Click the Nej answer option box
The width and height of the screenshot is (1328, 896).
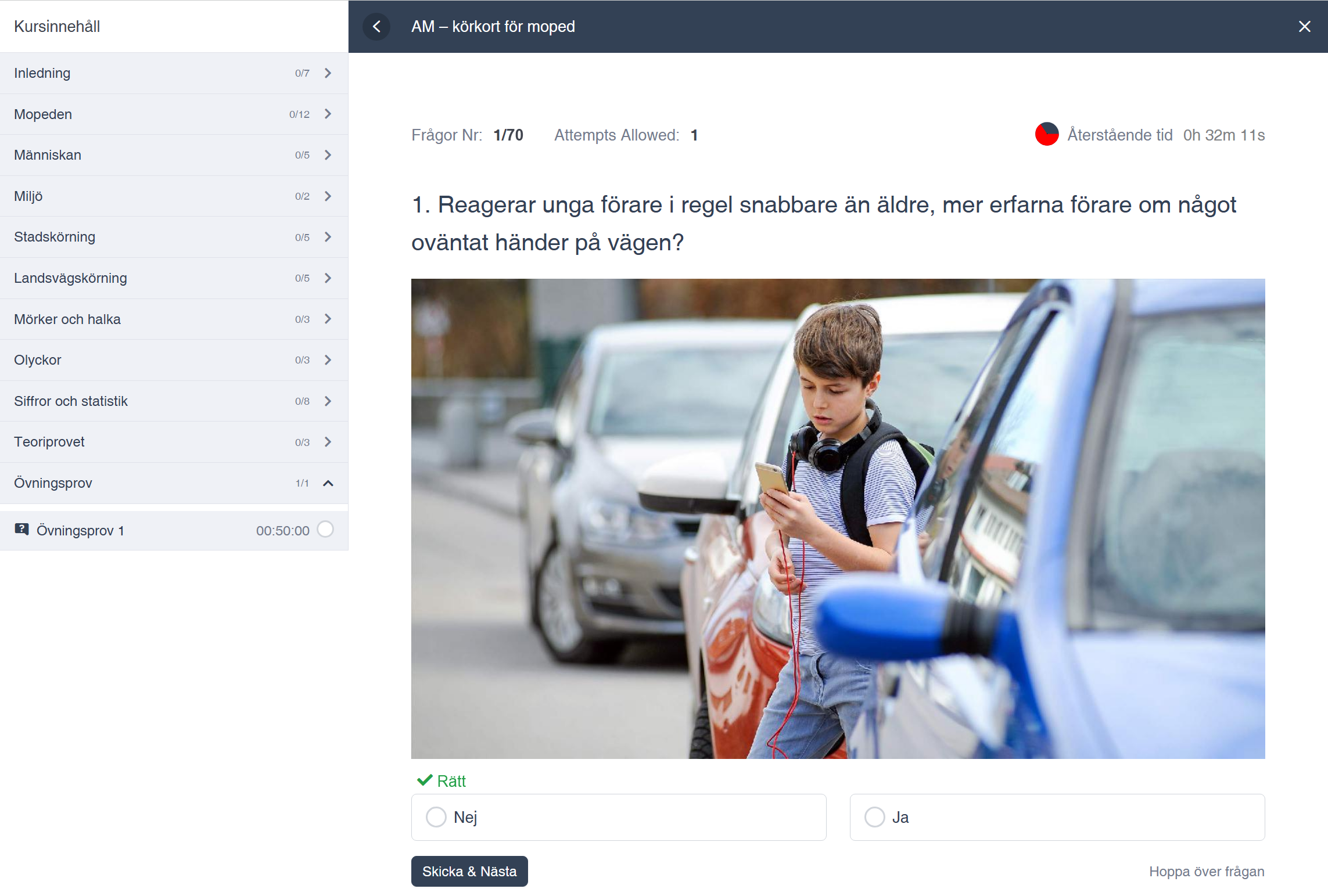click(619, 817)
